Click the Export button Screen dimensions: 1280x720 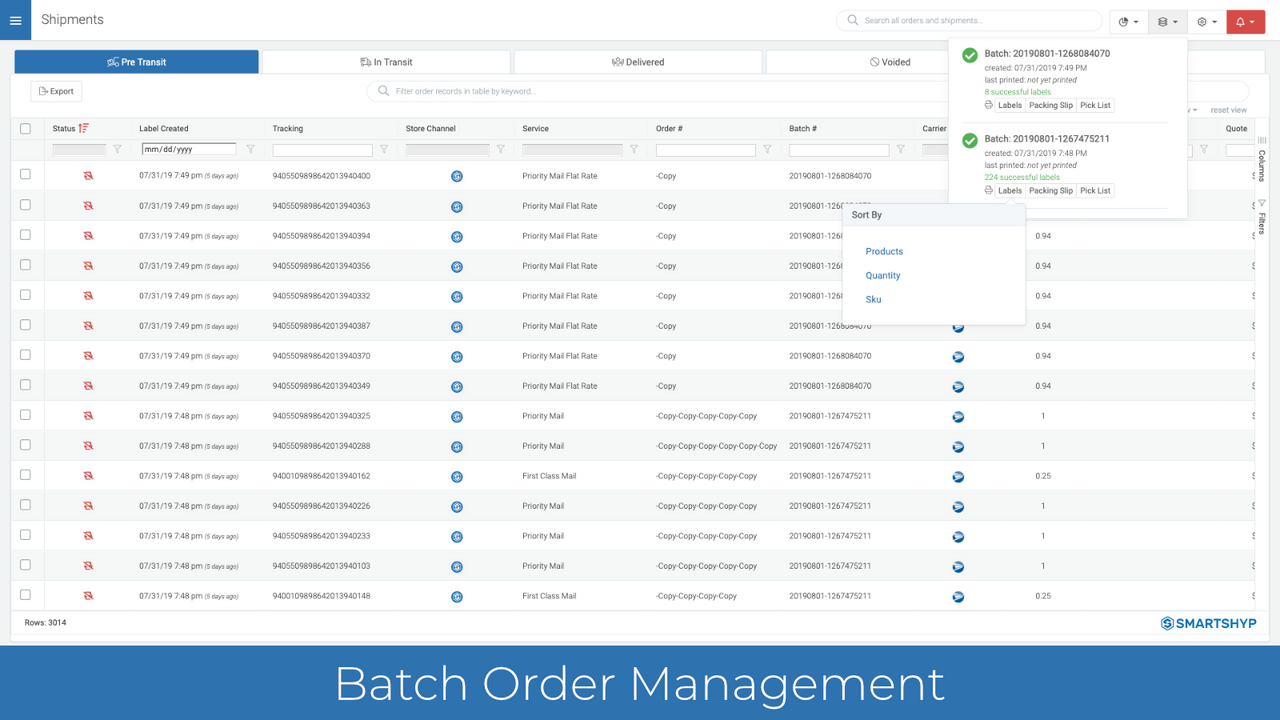tap(55, 90)
